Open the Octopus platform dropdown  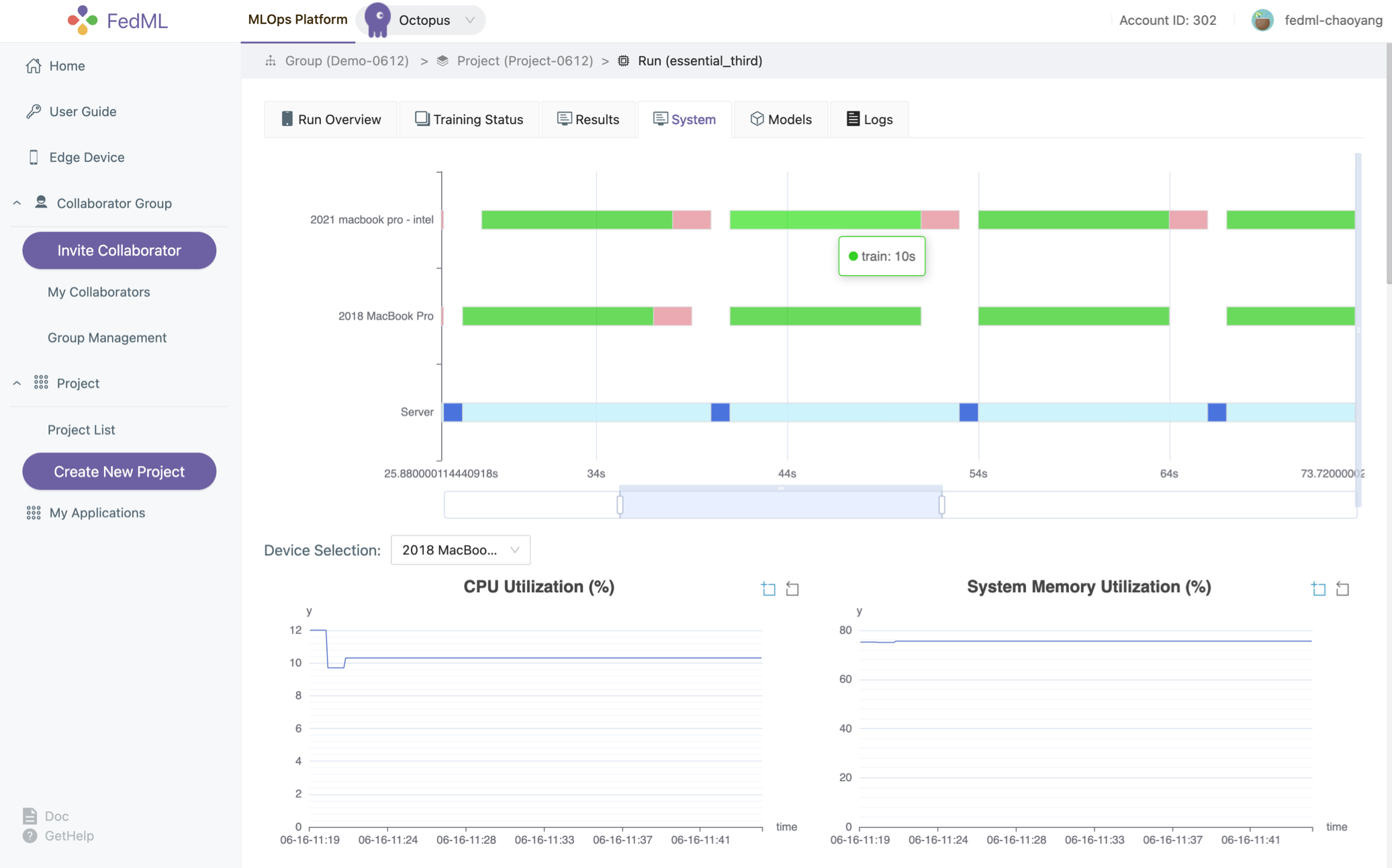(x=469, y=20)
